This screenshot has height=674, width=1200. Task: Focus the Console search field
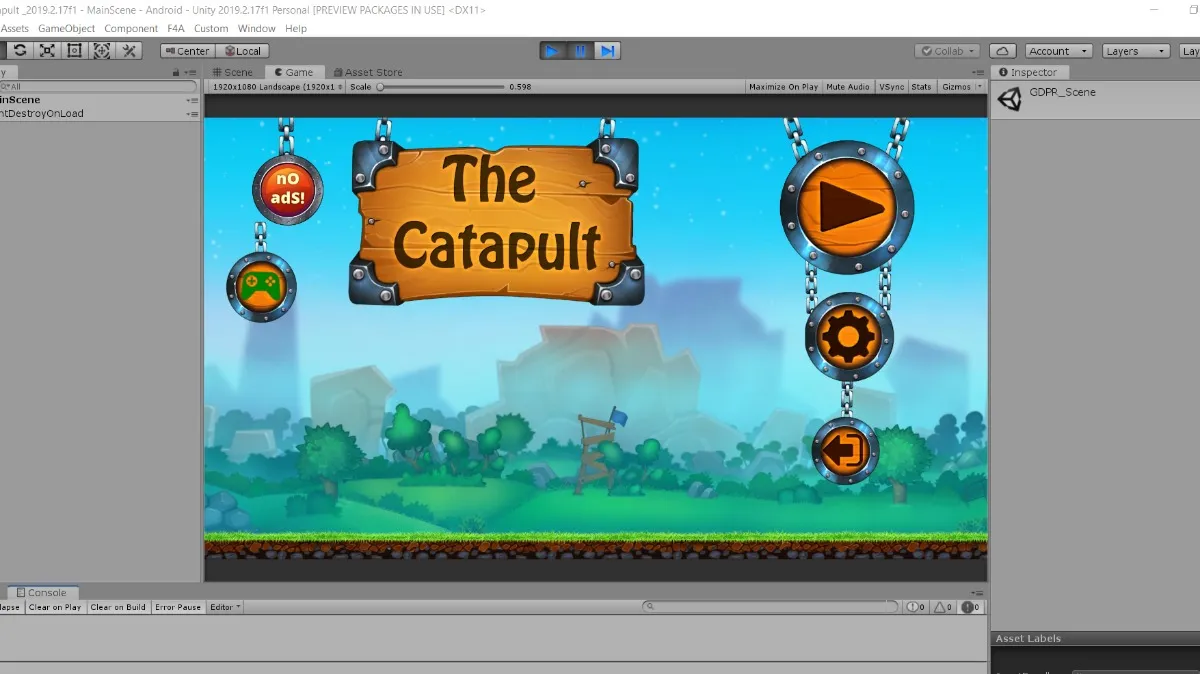click(772, 607)
